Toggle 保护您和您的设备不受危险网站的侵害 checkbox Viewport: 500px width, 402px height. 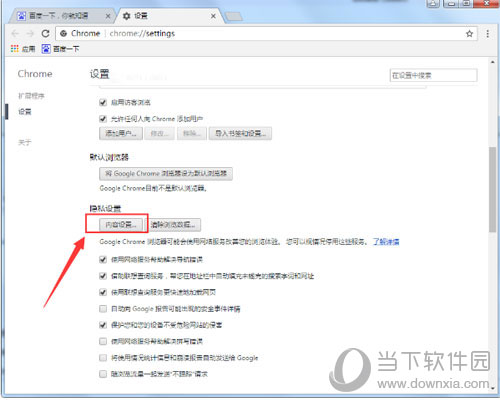pos(103,325)
